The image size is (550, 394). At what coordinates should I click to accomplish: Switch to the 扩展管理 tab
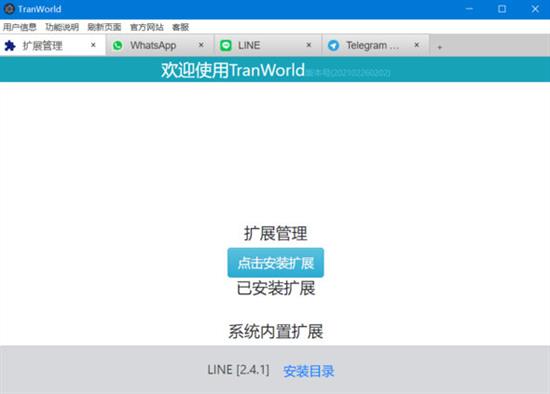click(x=53, y=45)
